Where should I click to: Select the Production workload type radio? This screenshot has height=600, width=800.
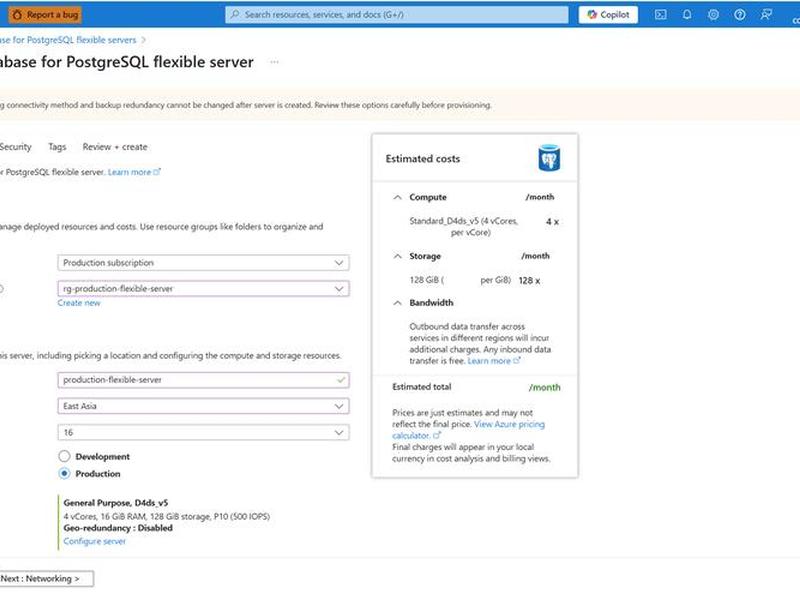coord(64,473)
